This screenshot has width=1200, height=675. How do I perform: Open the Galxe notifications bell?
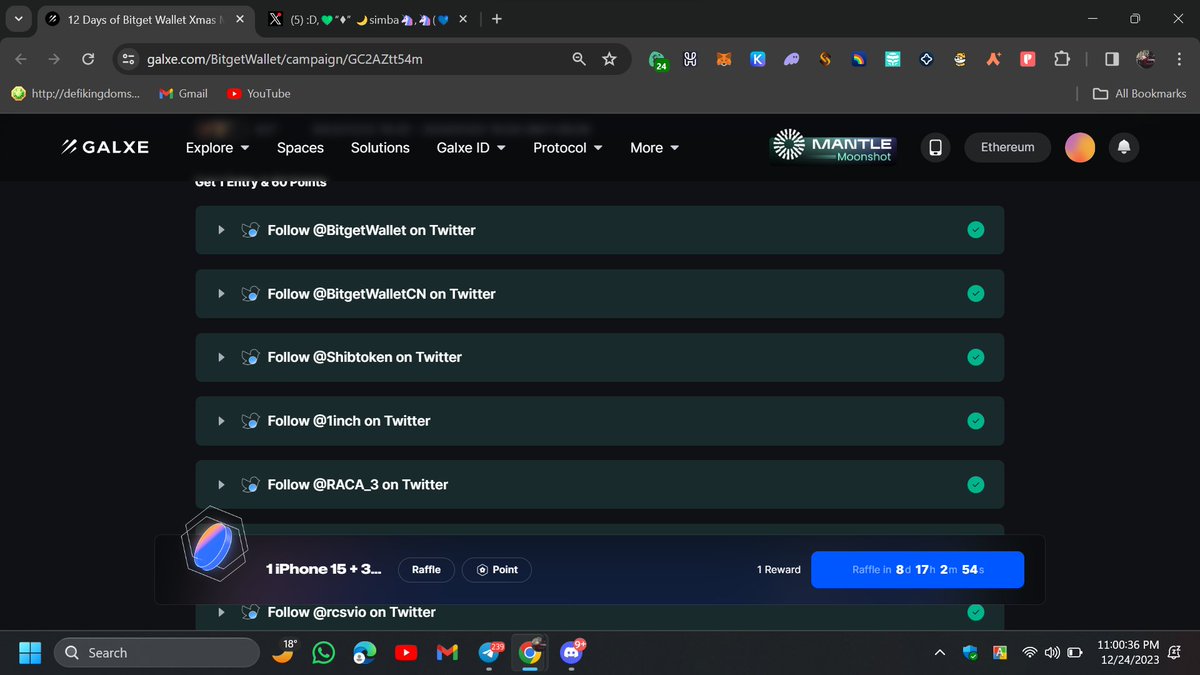point(1123,147)
